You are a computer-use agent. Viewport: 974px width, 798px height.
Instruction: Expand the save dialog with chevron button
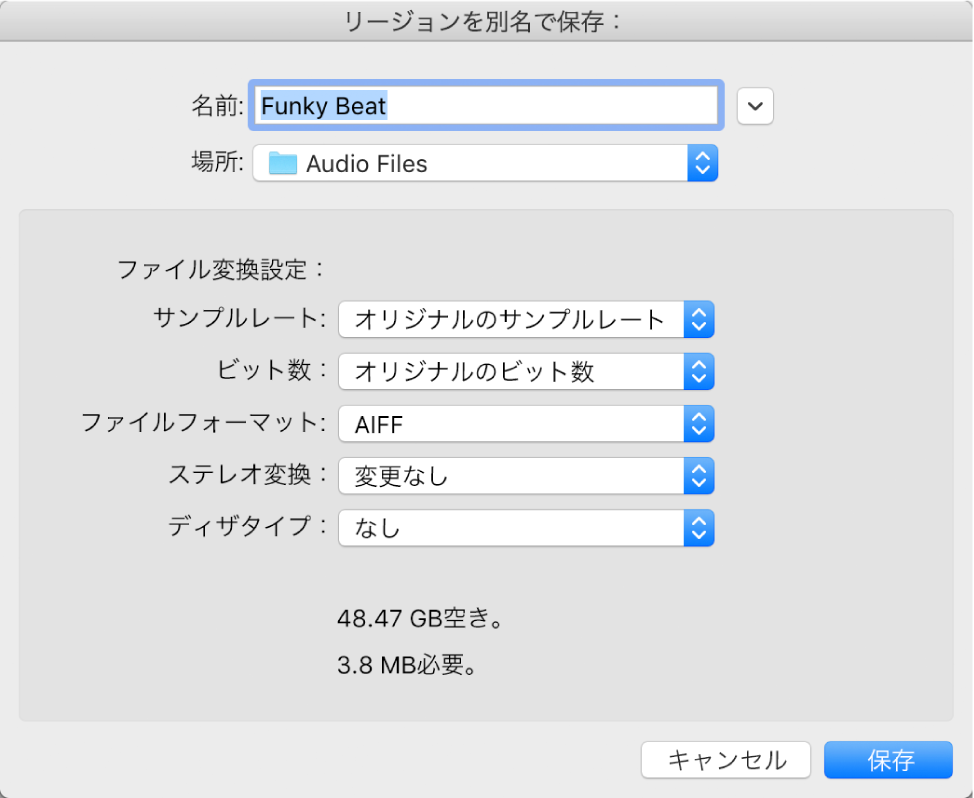(755, 106)
